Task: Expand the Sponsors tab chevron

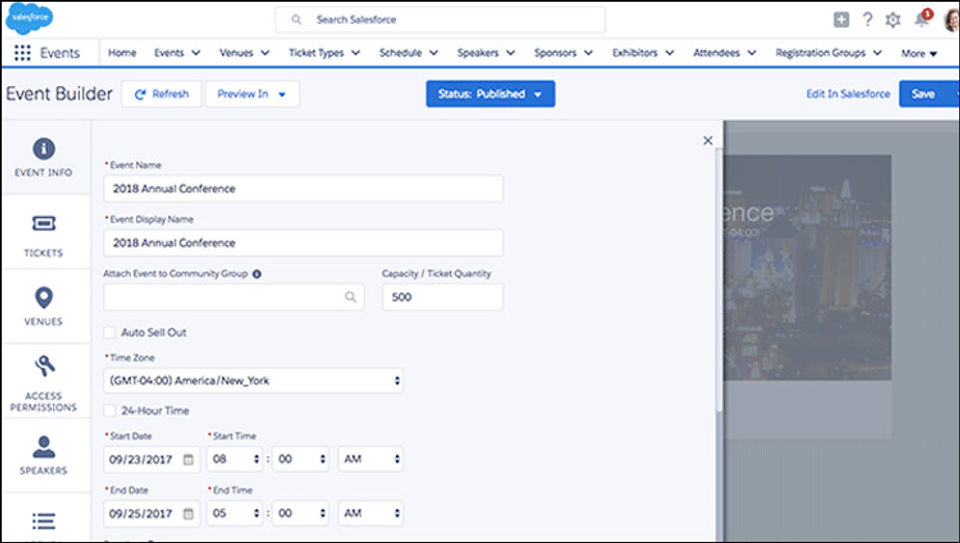Action: click(x=588, y=53)
